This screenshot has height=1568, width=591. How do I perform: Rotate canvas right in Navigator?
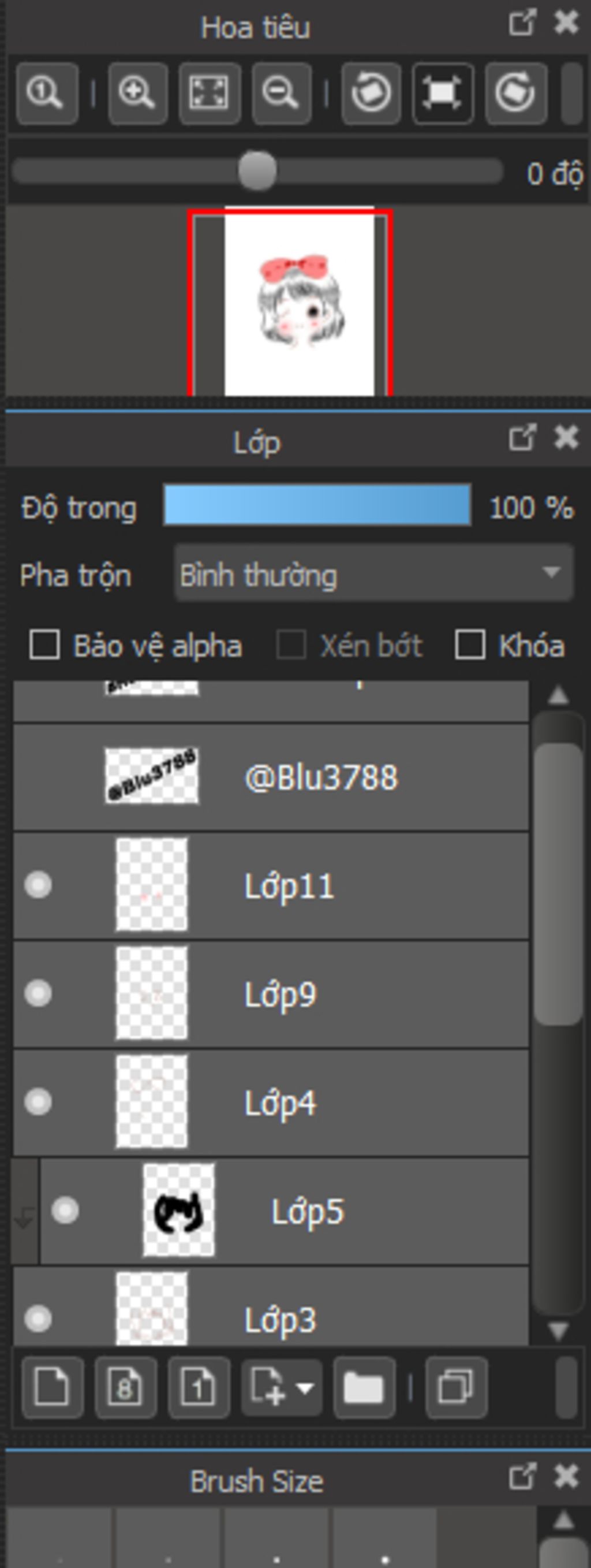(515, 93)
